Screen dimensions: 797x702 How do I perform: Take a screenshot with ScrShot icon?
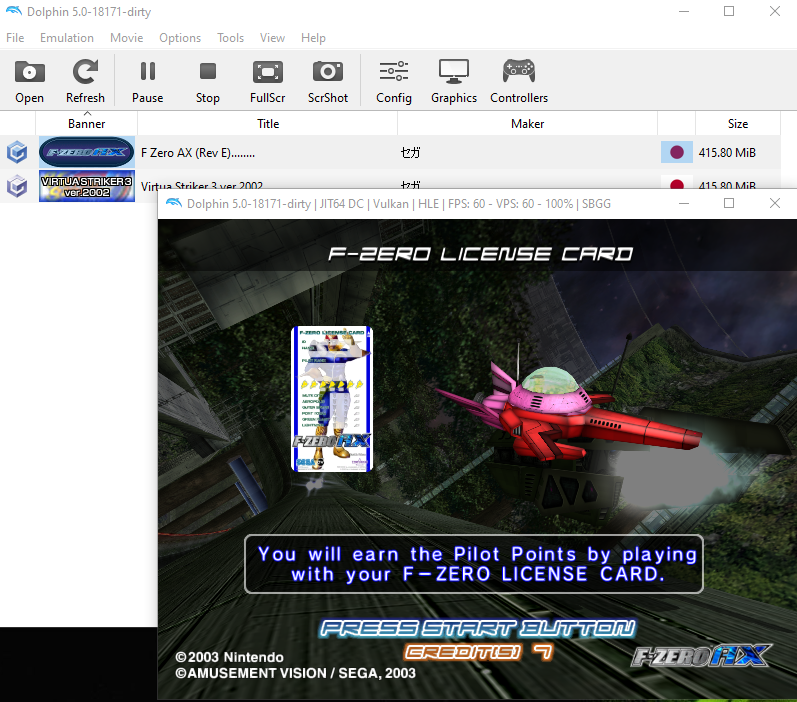click(x=327, y=81)
